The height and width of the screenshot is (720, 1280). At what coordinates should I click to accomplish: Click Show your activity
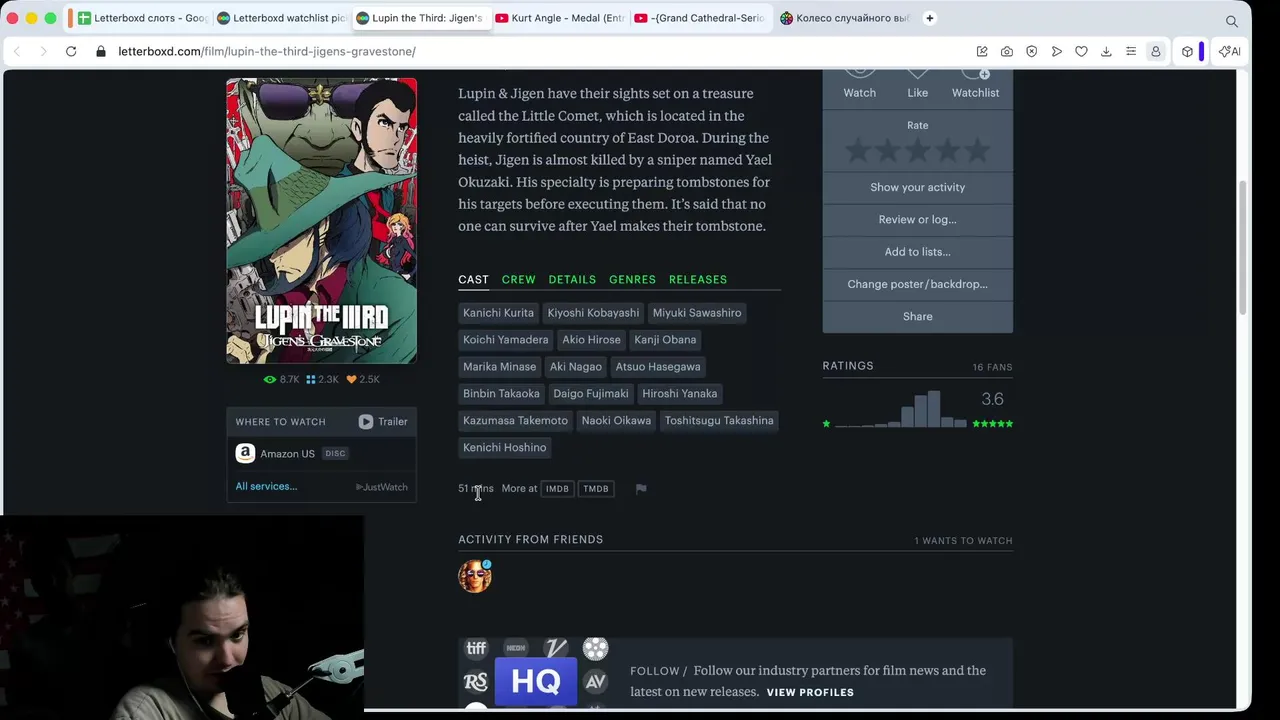tap(917, 187)
